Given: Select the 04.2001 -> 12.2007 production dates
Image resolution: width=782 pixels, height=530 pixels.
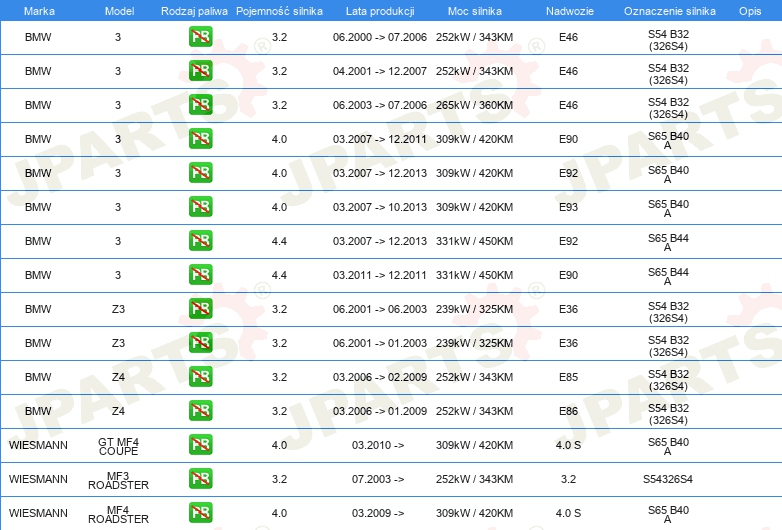Looking at the screenshot, I should pyautogui.click(x=380, y=71).
